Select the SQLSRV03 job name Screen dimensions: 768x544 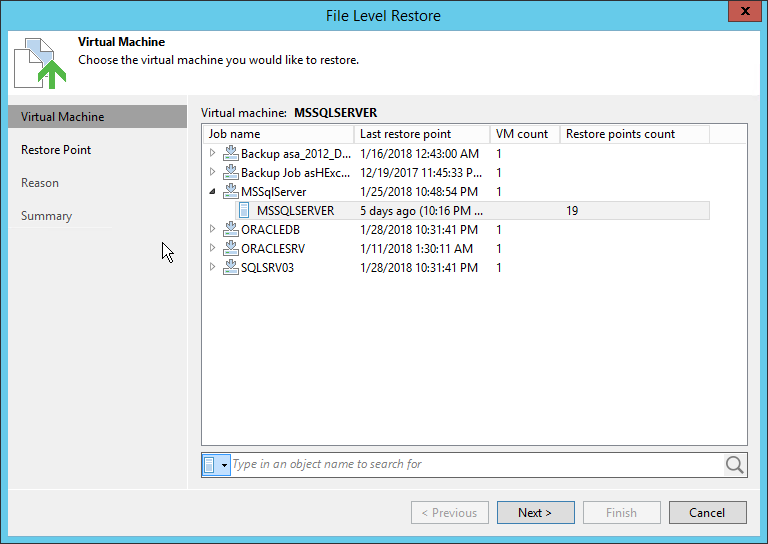(x=267, y=268)
